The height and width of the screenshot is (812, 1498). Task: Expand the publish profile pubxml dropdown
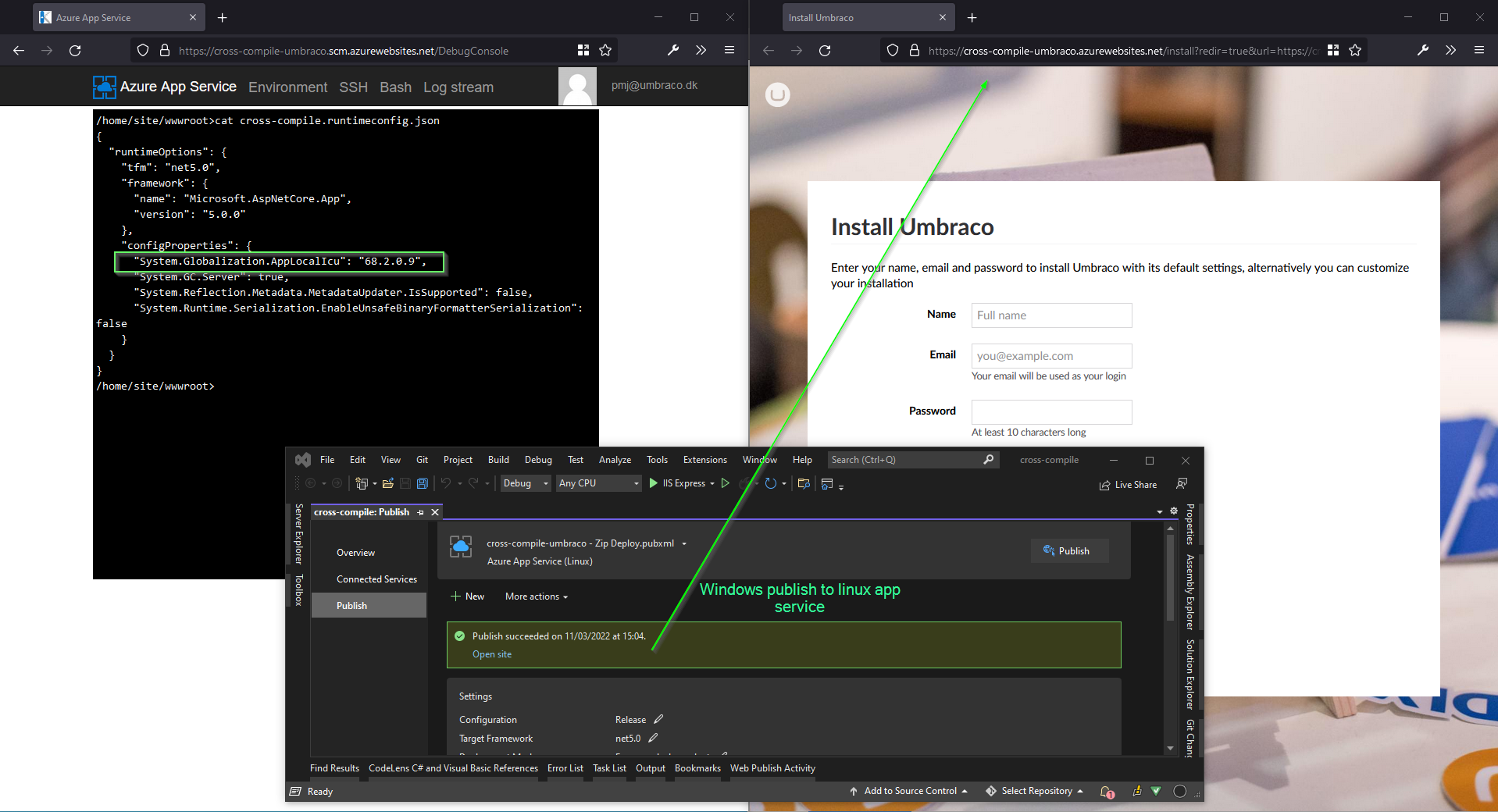(x=684, y=543)
